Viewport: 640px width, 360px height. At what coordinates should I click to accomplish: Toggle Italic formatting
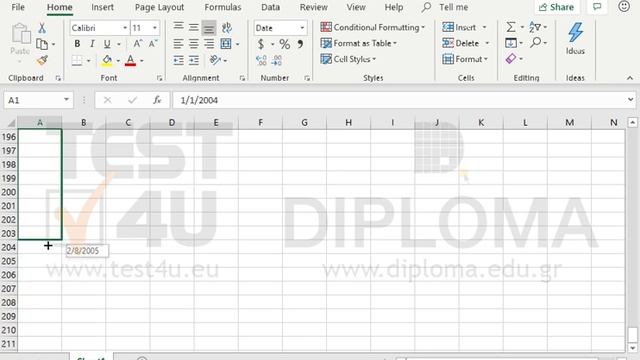pyautogui.click(x=92, y=44)
